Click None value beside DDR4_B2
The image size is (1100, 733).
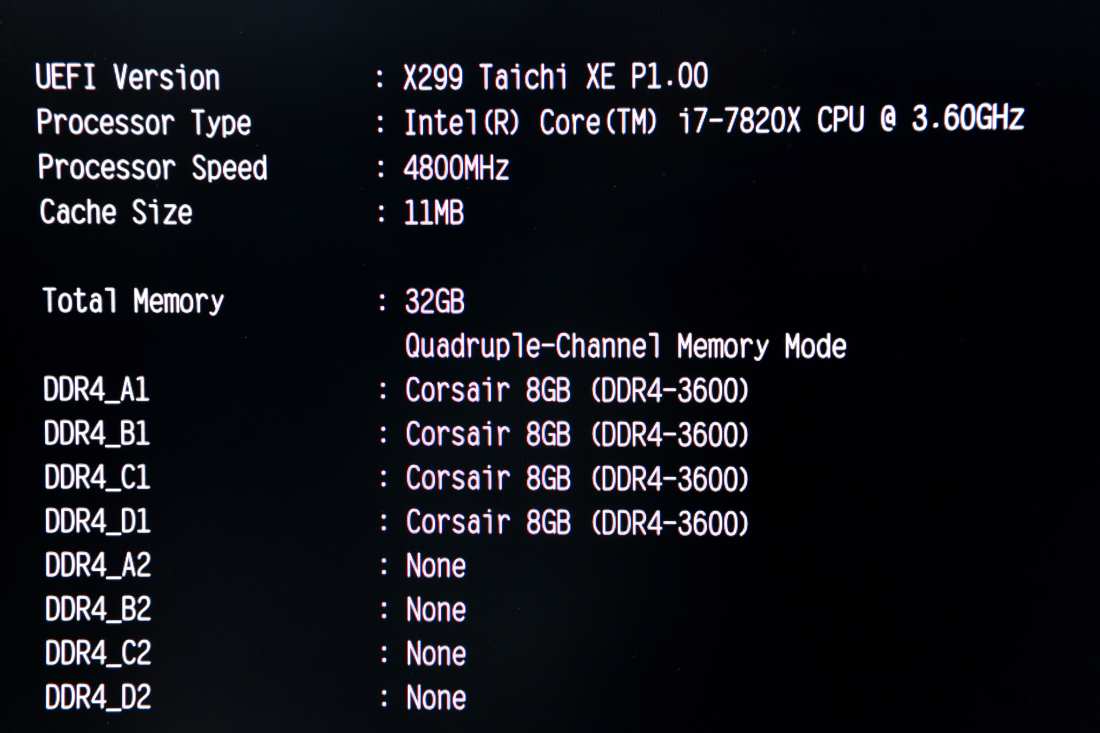click(x=435, y=610)
